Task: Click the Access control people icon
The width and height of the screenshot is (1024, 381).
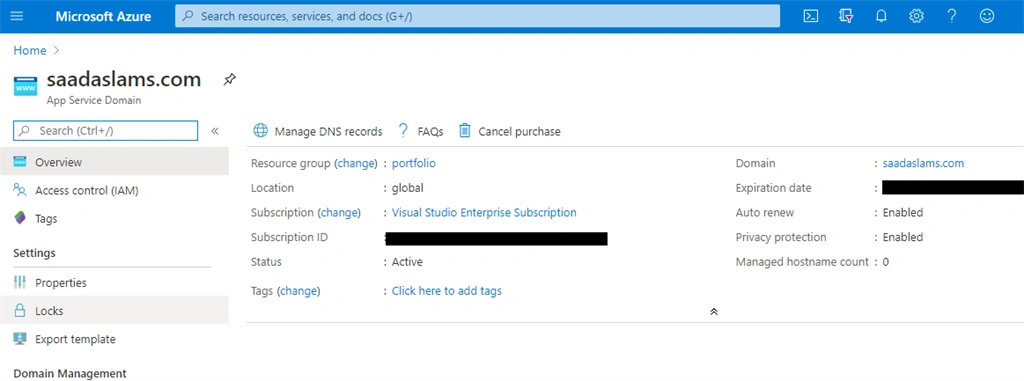Action: click(x=20, y=190)
